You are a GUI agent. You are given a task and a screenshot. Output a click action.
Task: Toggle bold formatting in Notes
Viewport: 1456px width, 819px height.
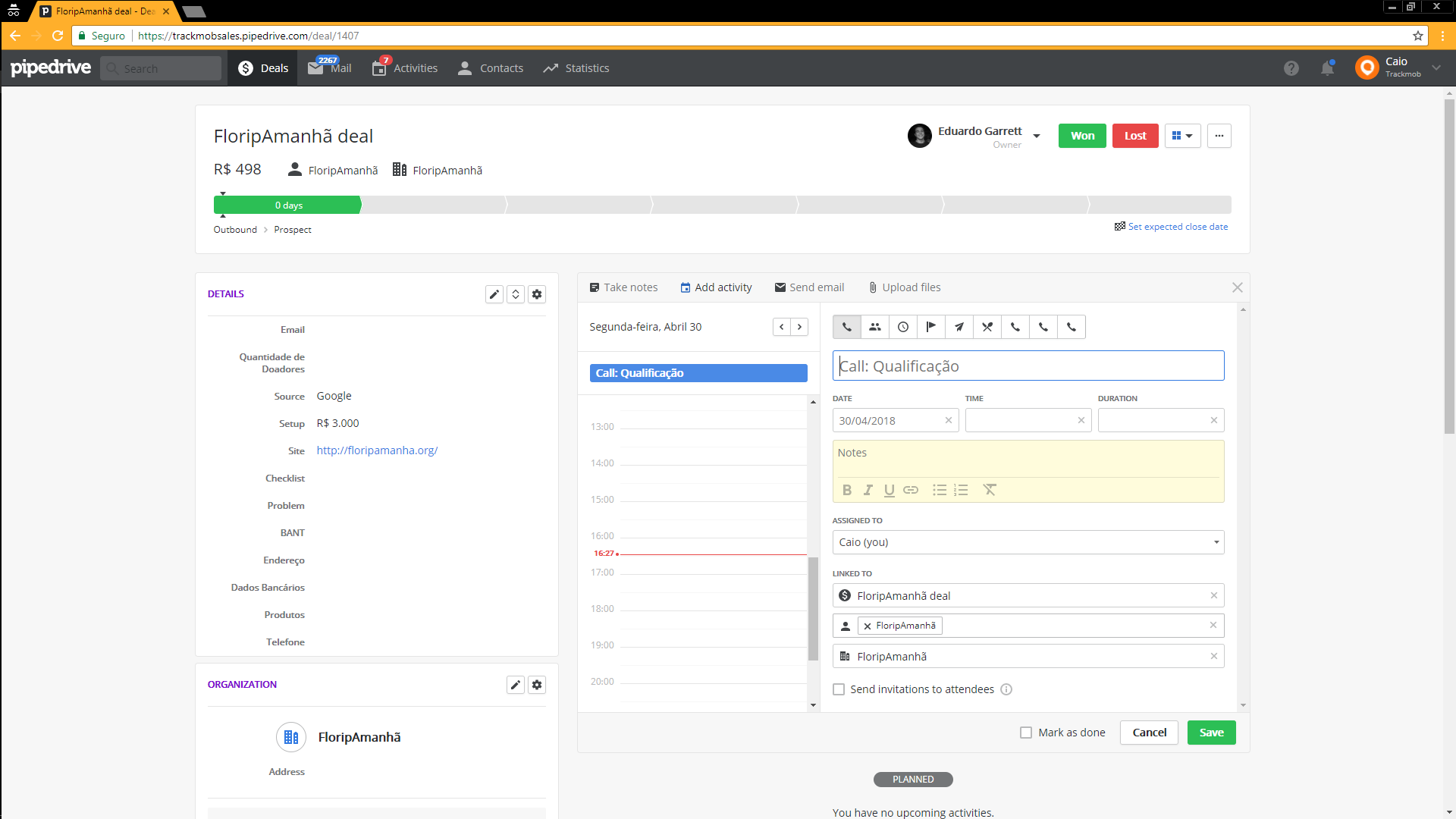click(x=847, y=490)
